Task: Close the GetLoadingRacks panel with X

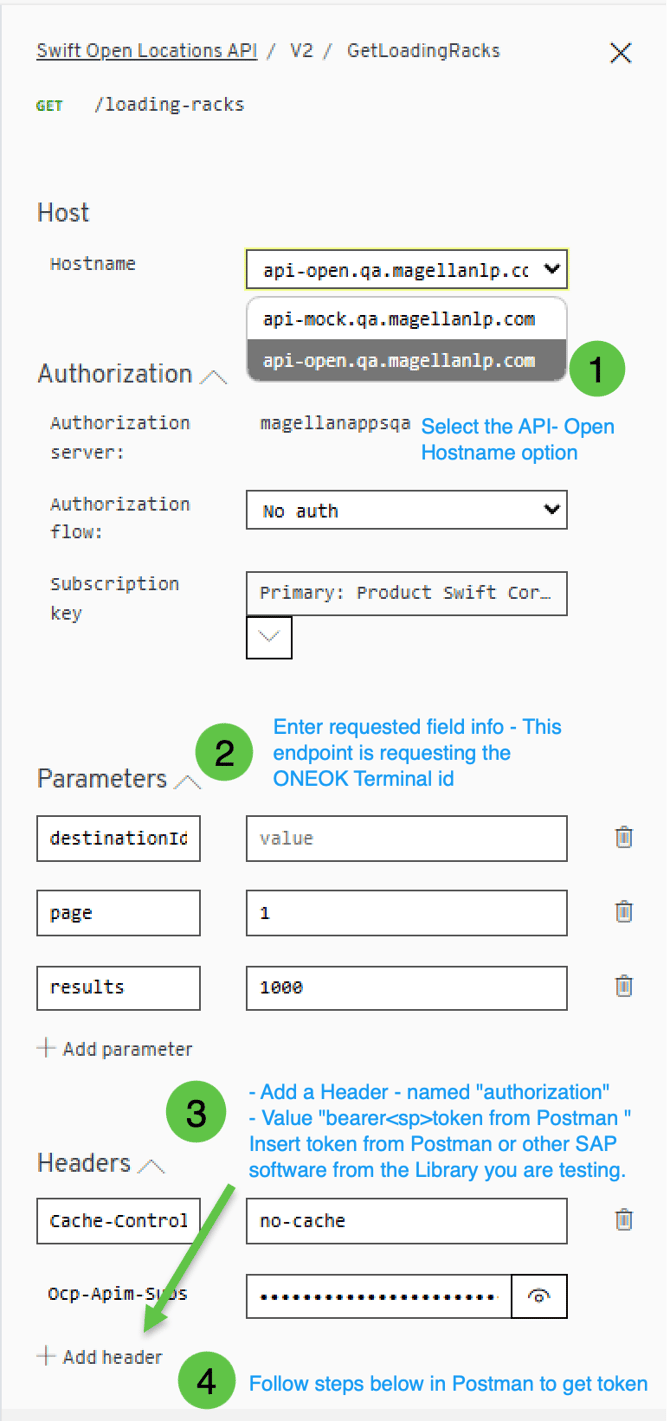Action: (x=621, y=53)
